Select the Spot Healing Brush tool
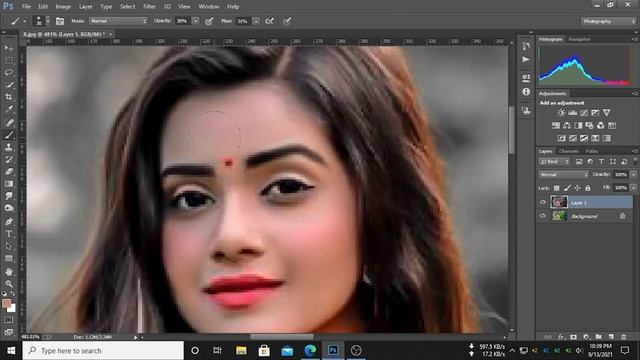 [x=9, y=122]
